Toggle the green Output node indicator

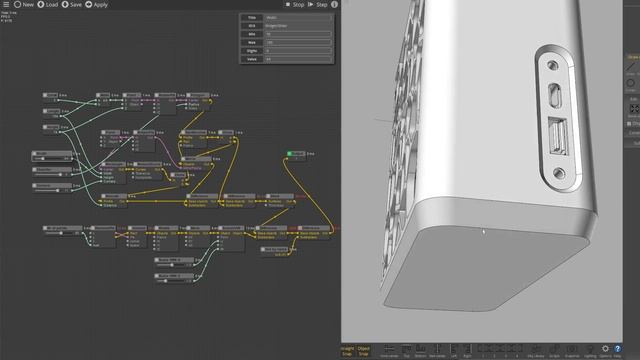pyautogui.click(x=289, y=154)
